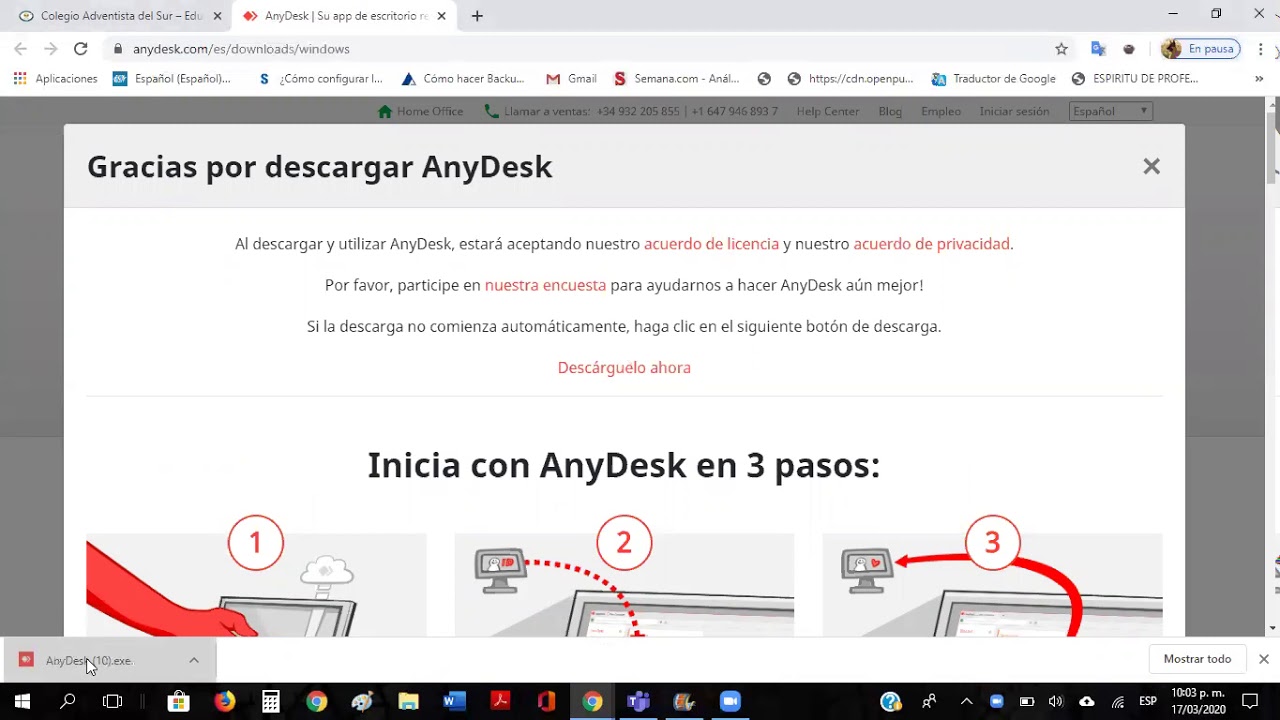The image size is (1280, 720).
Task: Open volume control in the system tray
Action: click(1056, 701)
